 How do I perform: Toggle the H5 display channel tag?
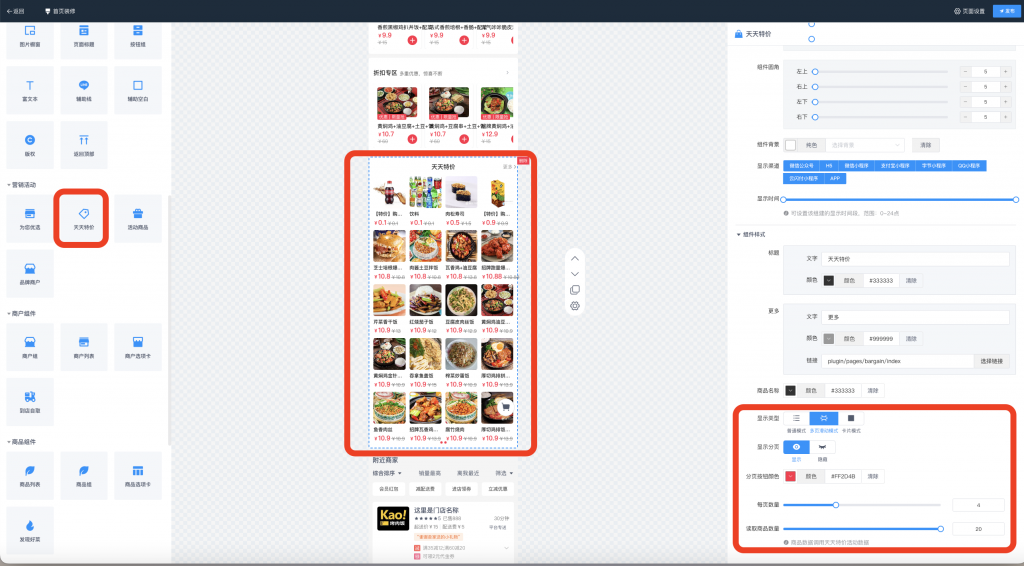(829, 166)
